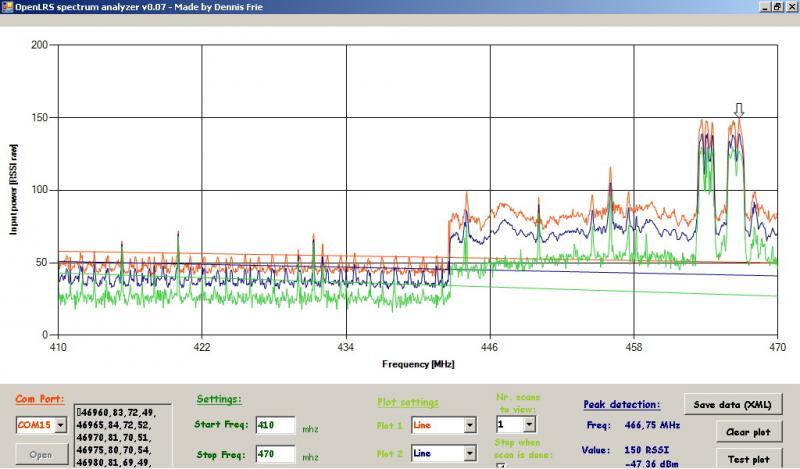The width and height of the screenshot is (800, 469).
Task: Click the application icon in the title bar
Action: pos(6,6)
